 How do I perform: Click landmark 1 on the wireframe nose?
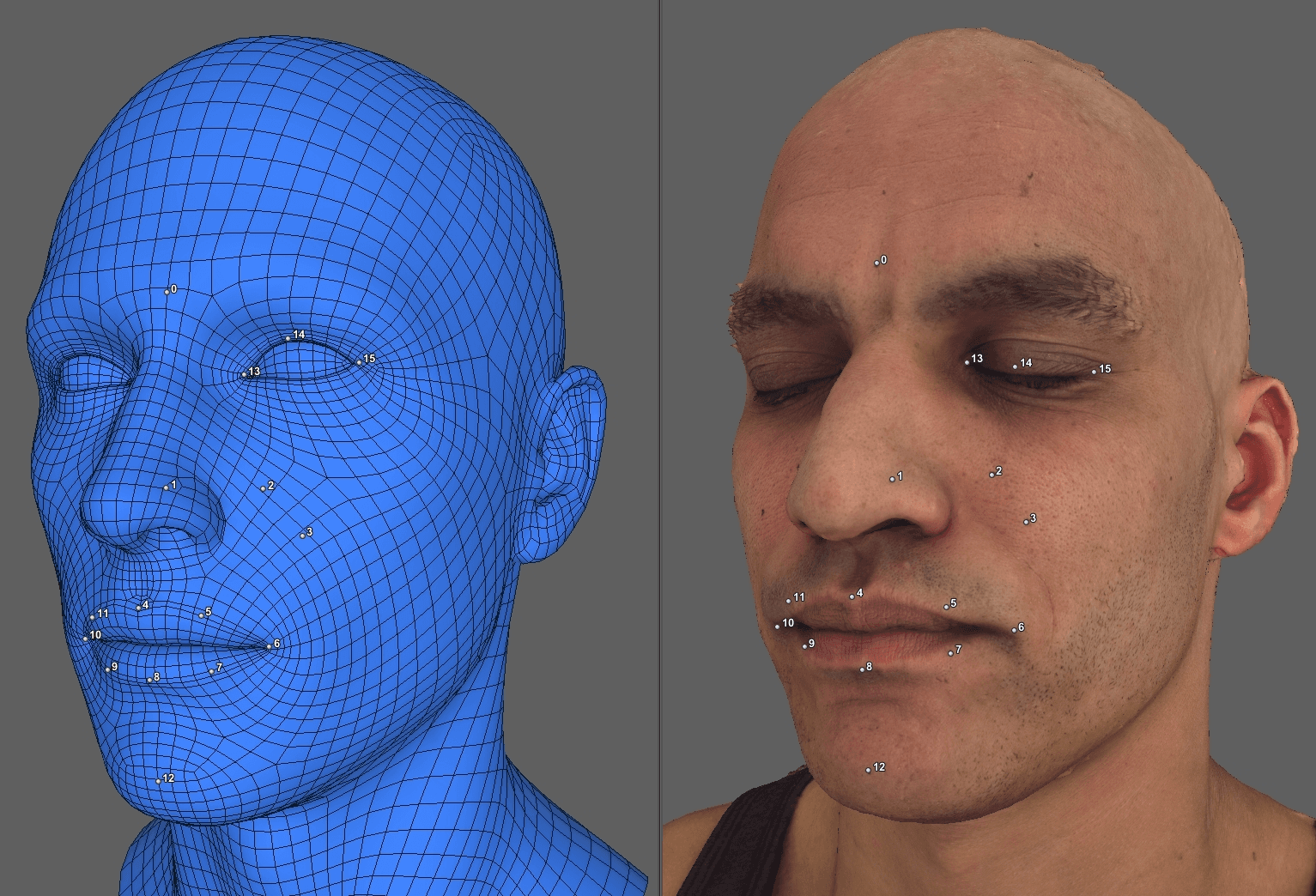[167, 487]
